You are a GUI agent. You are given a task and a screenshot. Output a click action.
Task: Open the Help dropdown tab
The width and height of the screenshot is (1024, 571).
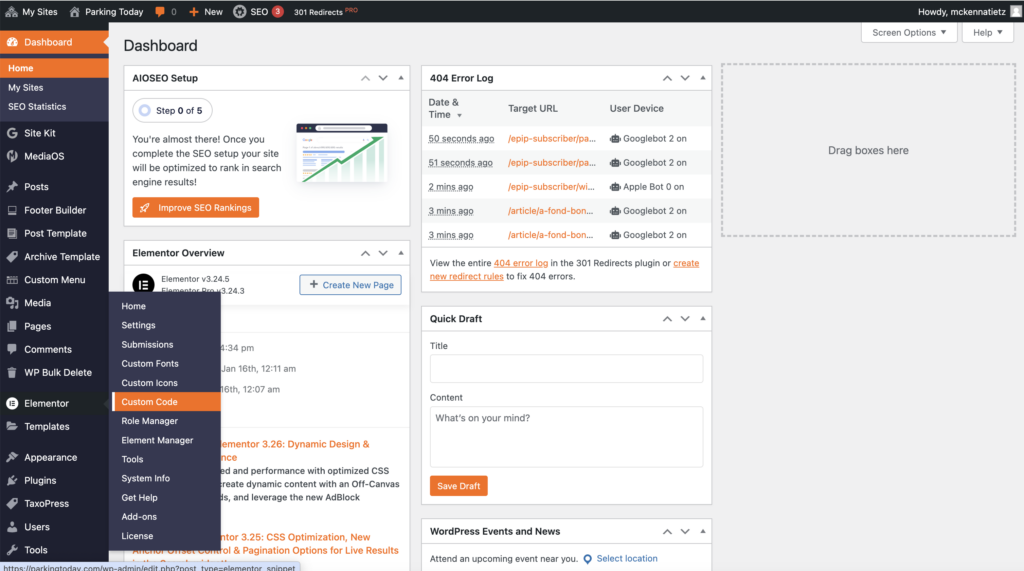tap(987, 33)
